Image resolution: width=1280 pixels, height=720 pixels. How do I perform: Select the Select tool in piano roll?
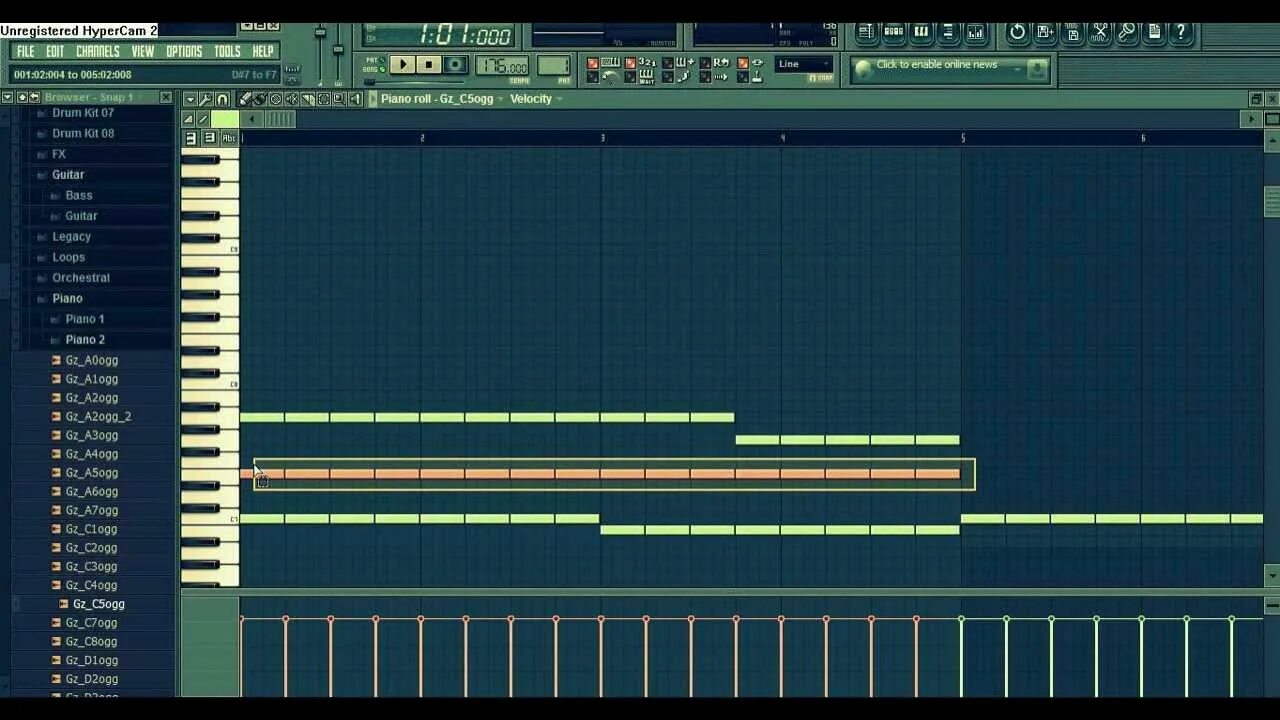[323, 99]
